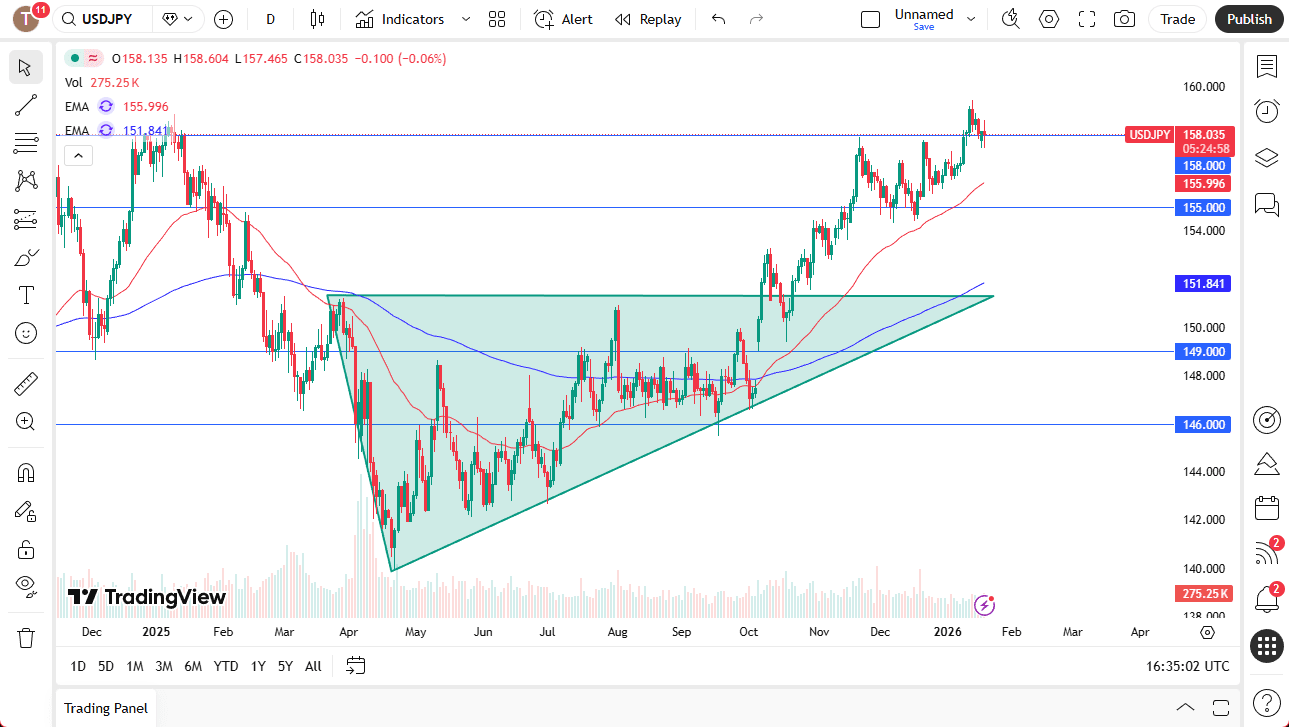Select the 5Y date range
The height and width of the screenshot is (727, 1289).
click(285, 666)
